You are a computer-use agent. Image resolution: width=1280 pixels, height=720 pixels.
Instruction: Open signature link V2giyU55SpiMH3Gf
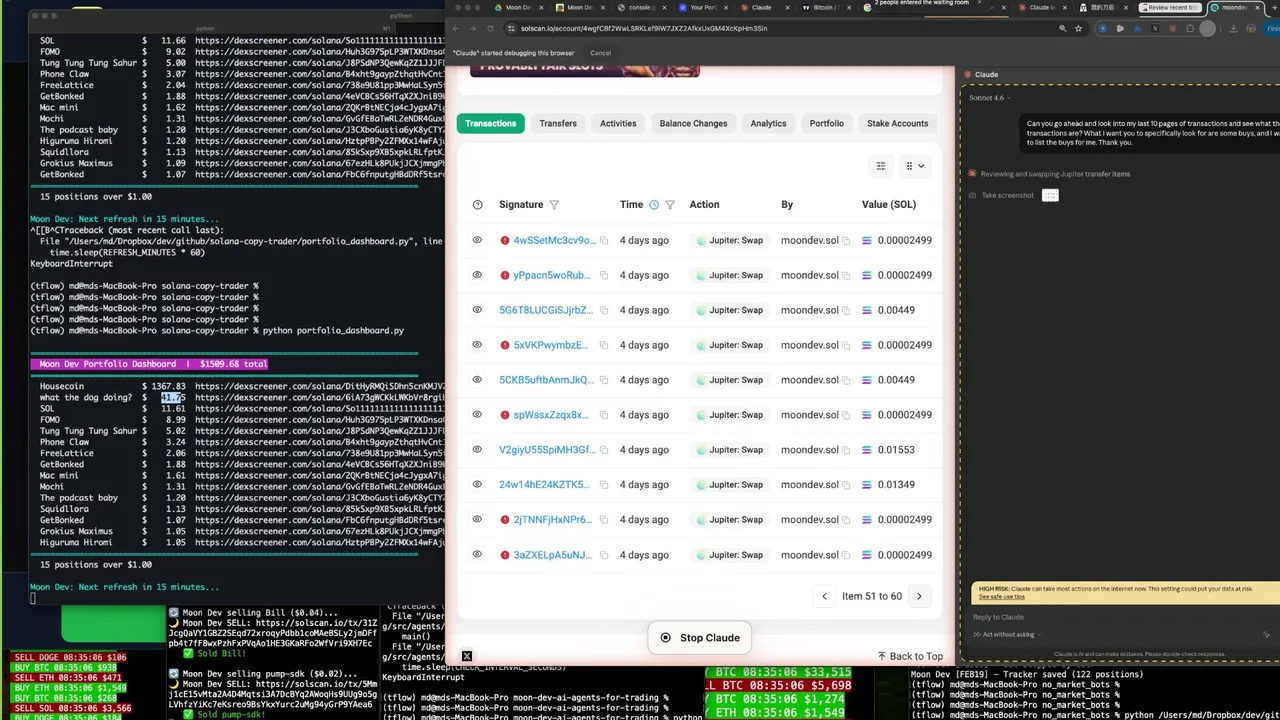(x=546, y=450)
